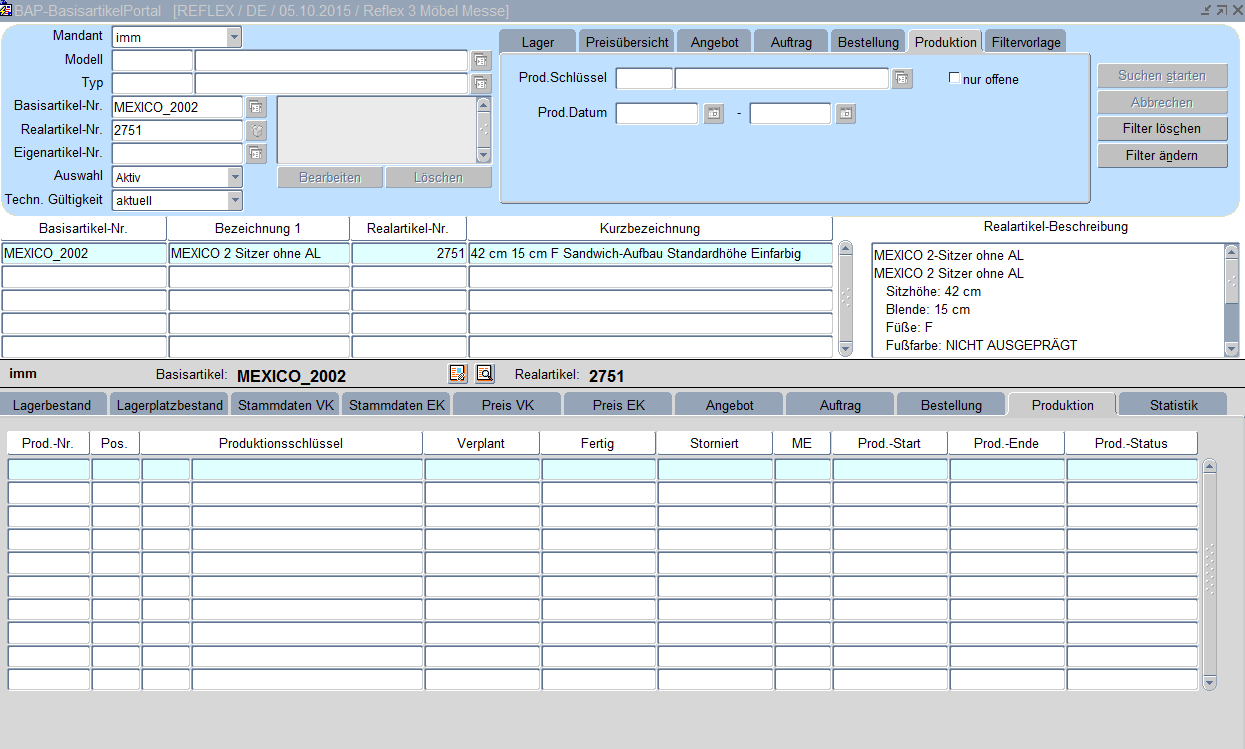Click lookup icon beside Eigenartikel-Nr. field

click(x=256, y=154)
